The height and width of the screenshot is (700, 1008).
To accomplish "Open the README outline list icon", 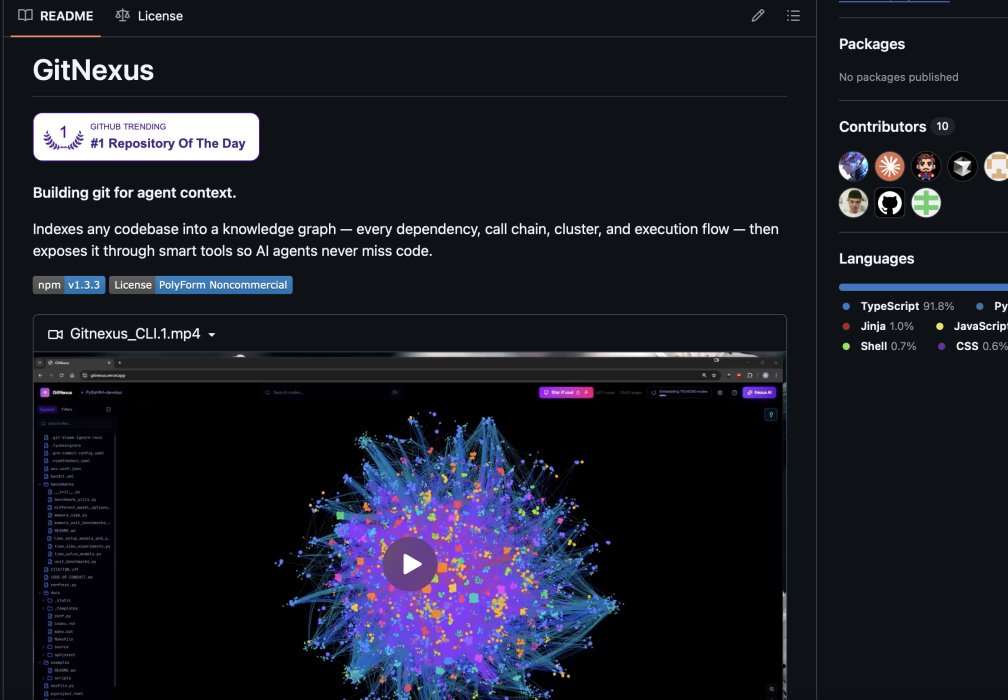I will coord(793,15).
